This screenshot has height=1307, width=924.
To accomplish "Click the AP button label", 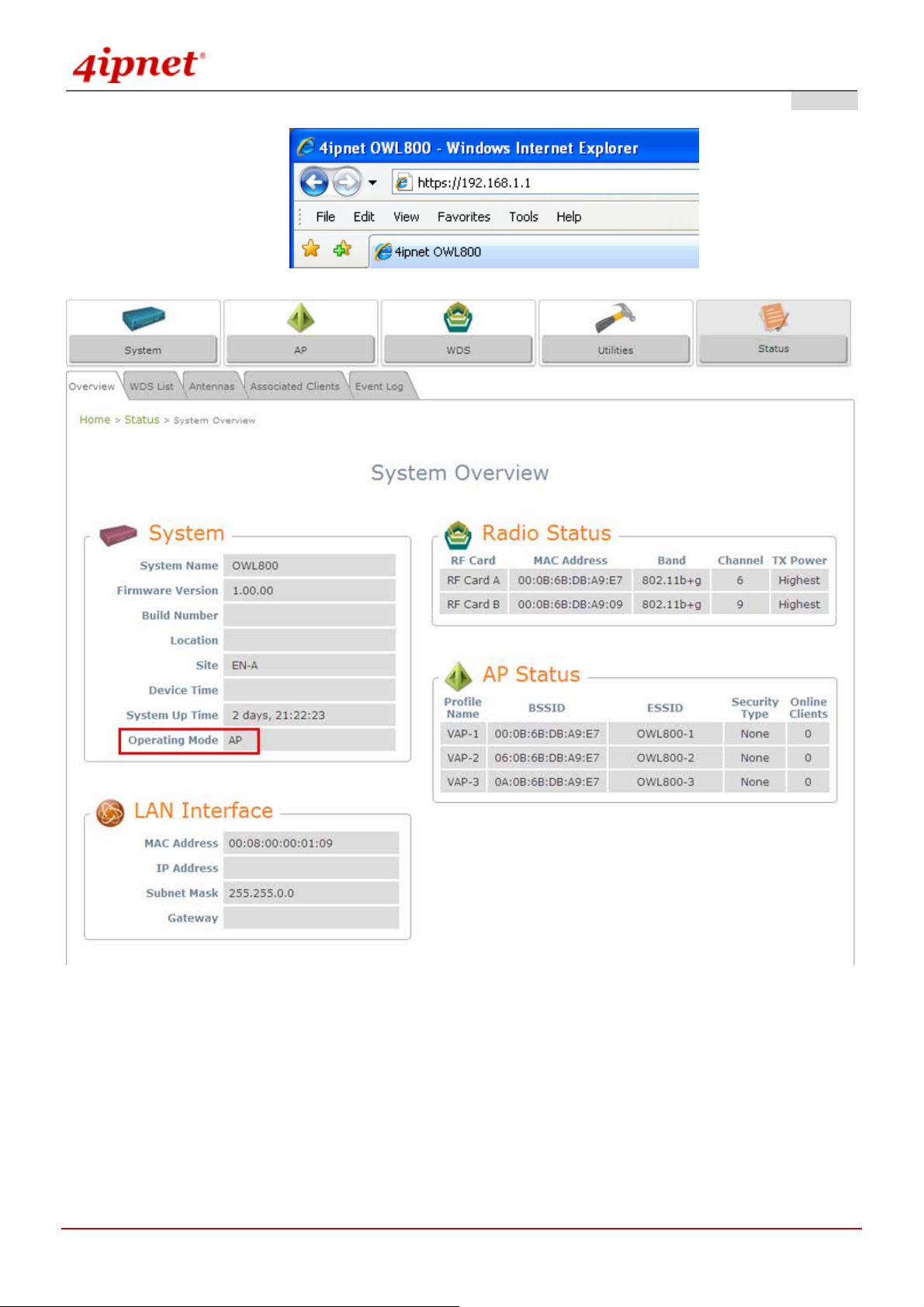I will (x=300, y=350).
